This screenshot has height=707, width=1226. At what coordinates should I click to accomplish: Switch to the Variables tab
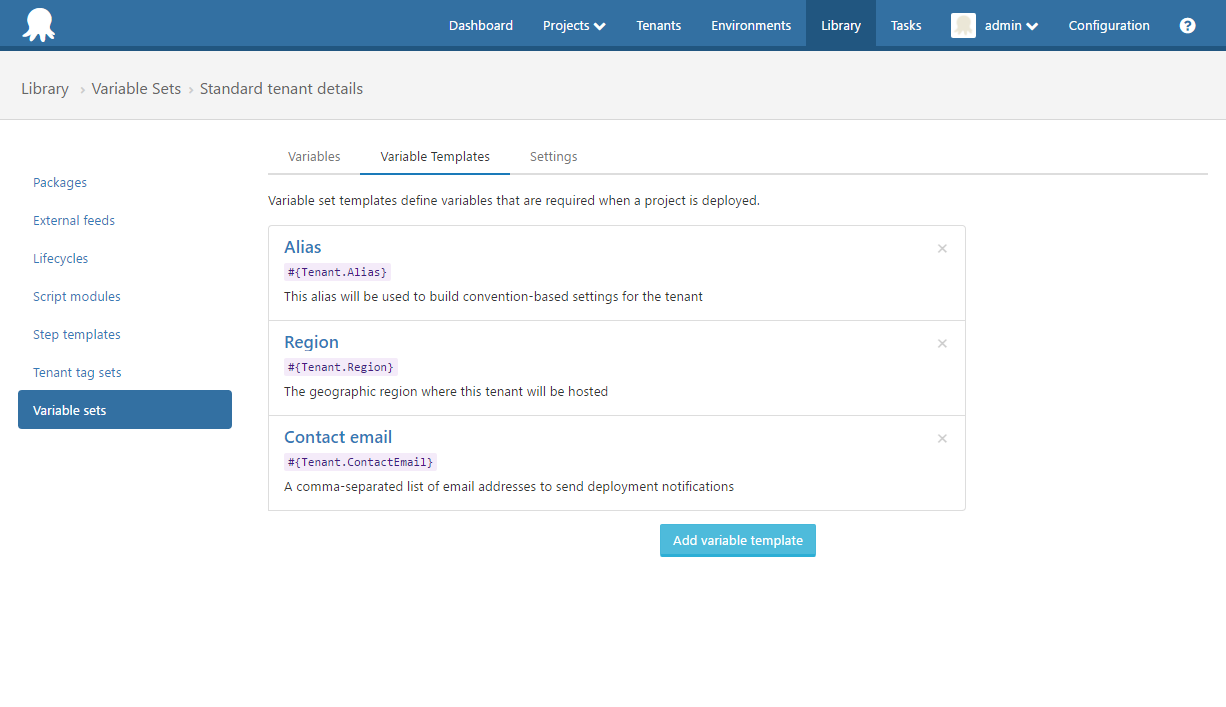click(313, 156)
